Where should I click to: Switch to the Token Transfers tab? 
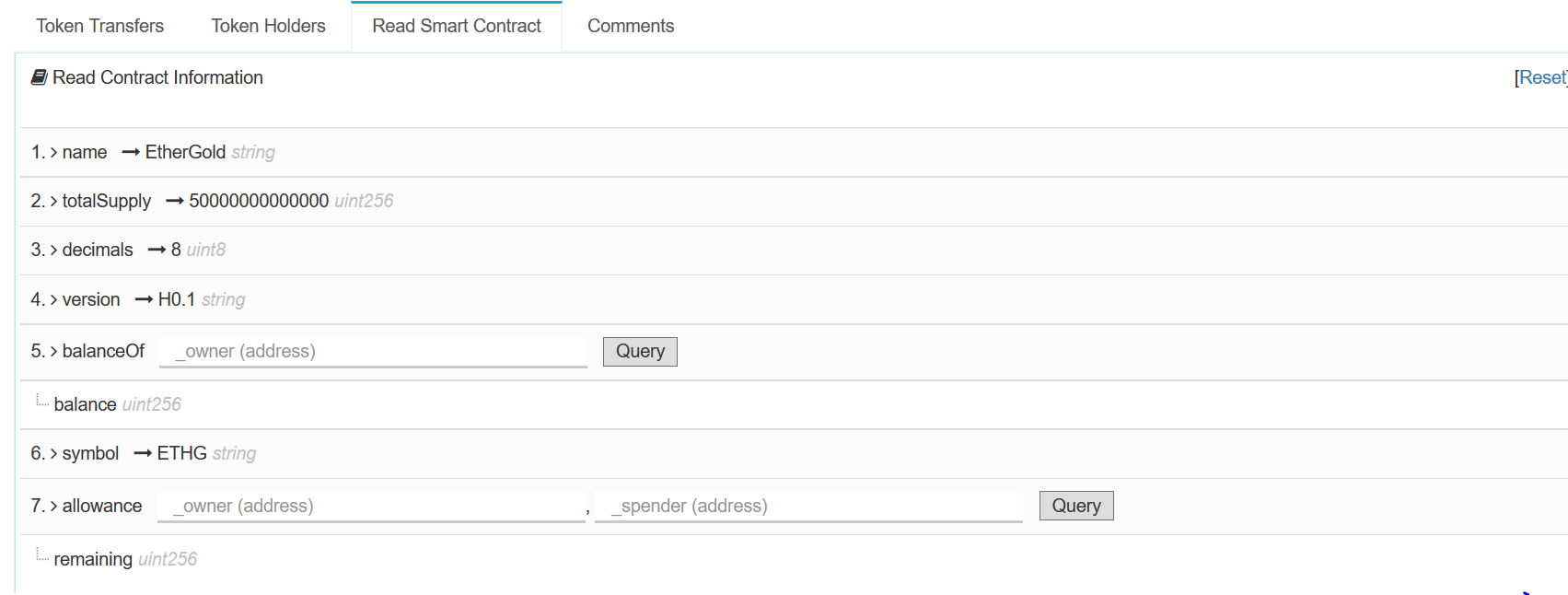100,26
